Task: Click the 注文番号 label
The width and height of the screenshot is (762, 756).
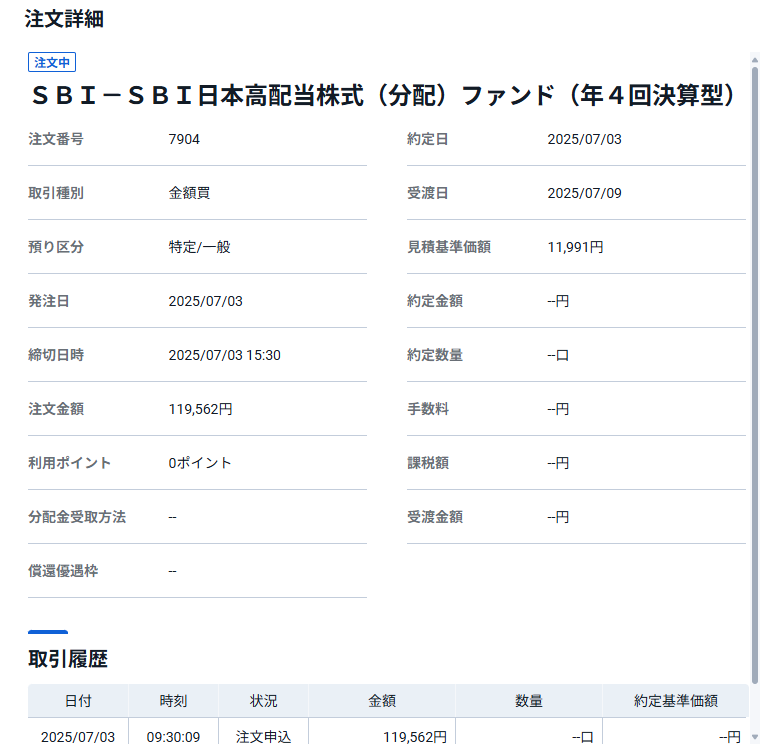Action: 56,139
